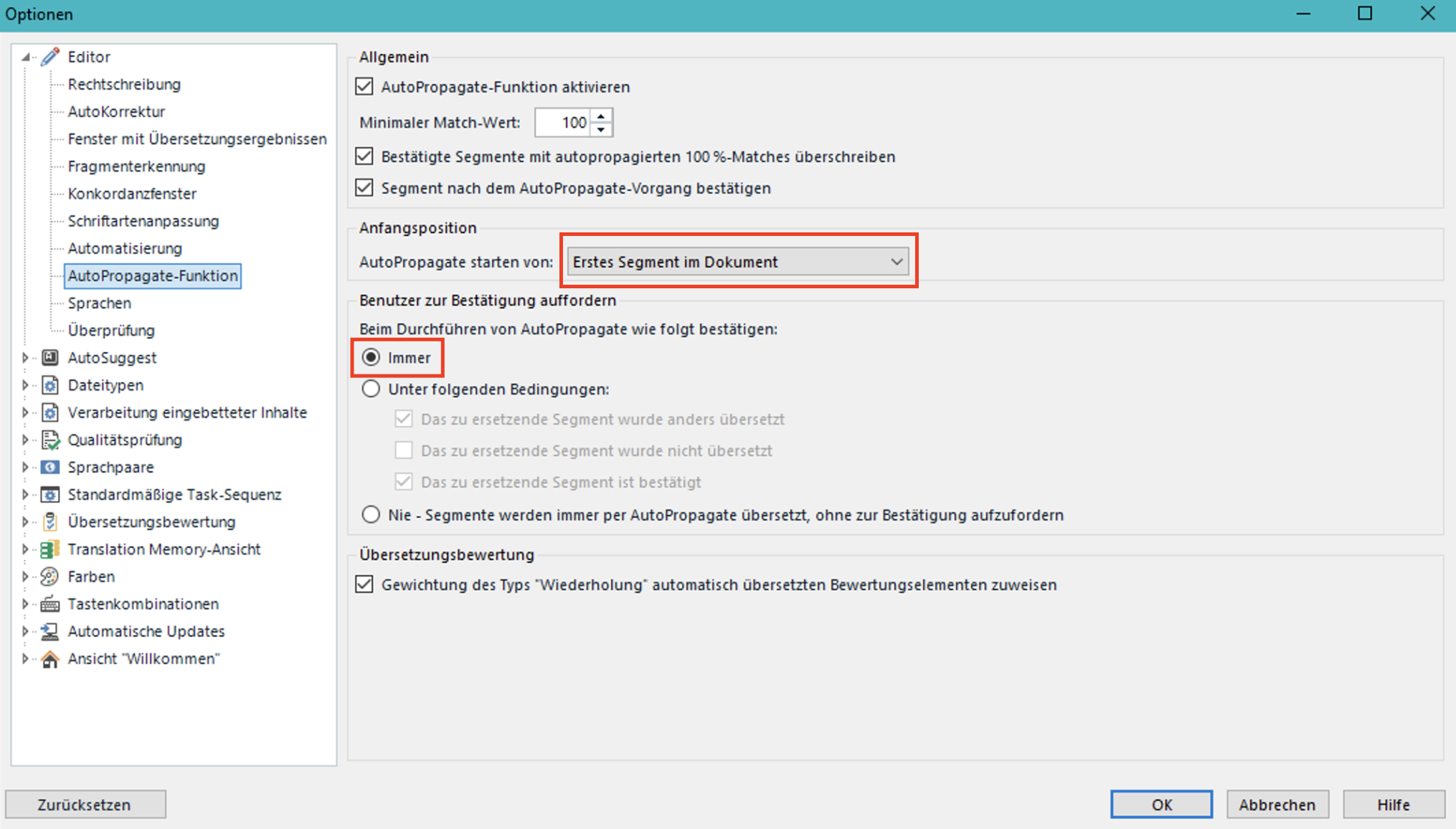Select Fragmenterkennung in the tree
The height and width of the screenshot is (829, 1456).
[136, 166]
